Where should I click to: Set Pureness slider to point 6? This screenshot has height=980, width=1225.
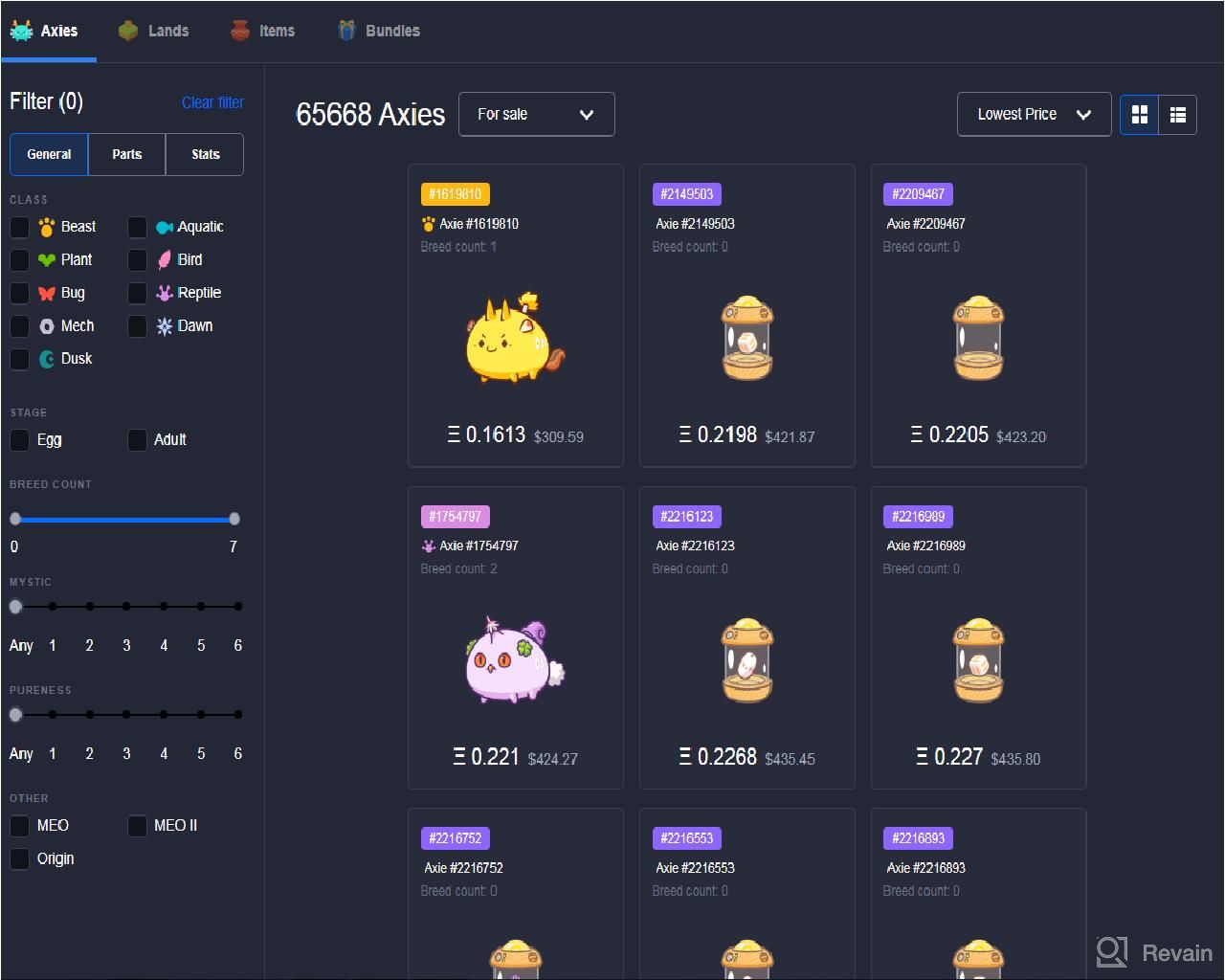tap(238, 714)
